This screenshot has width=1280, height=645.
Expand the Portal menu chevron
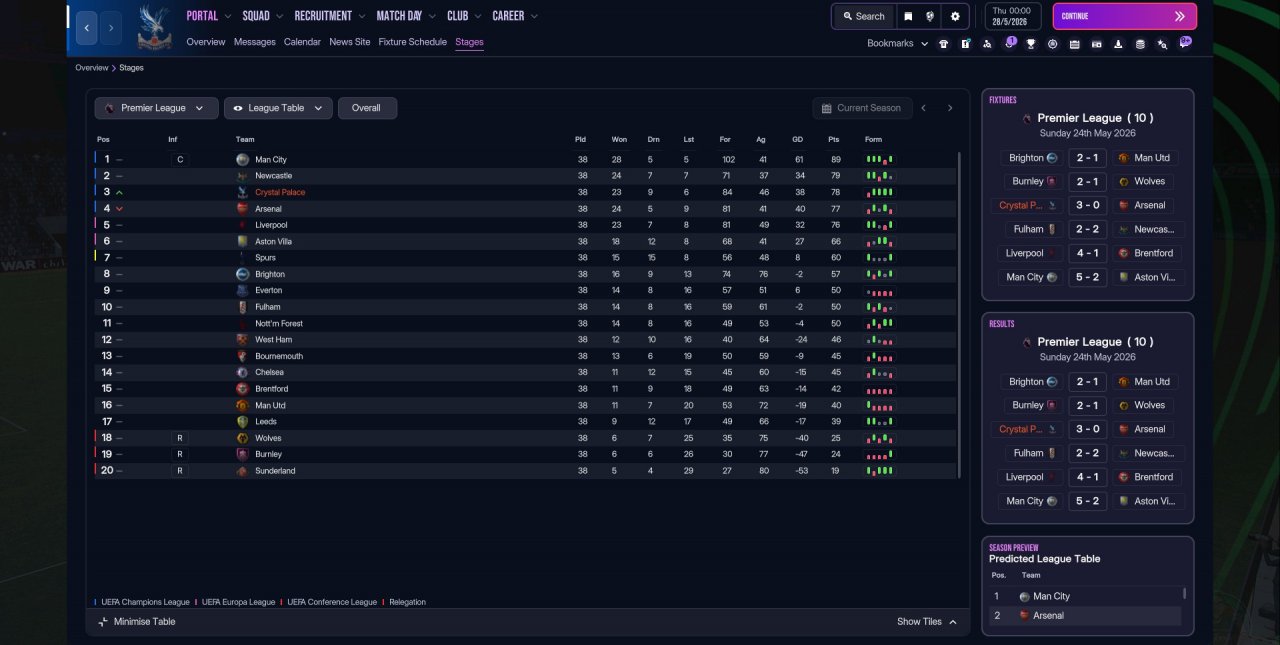point(228,16)
